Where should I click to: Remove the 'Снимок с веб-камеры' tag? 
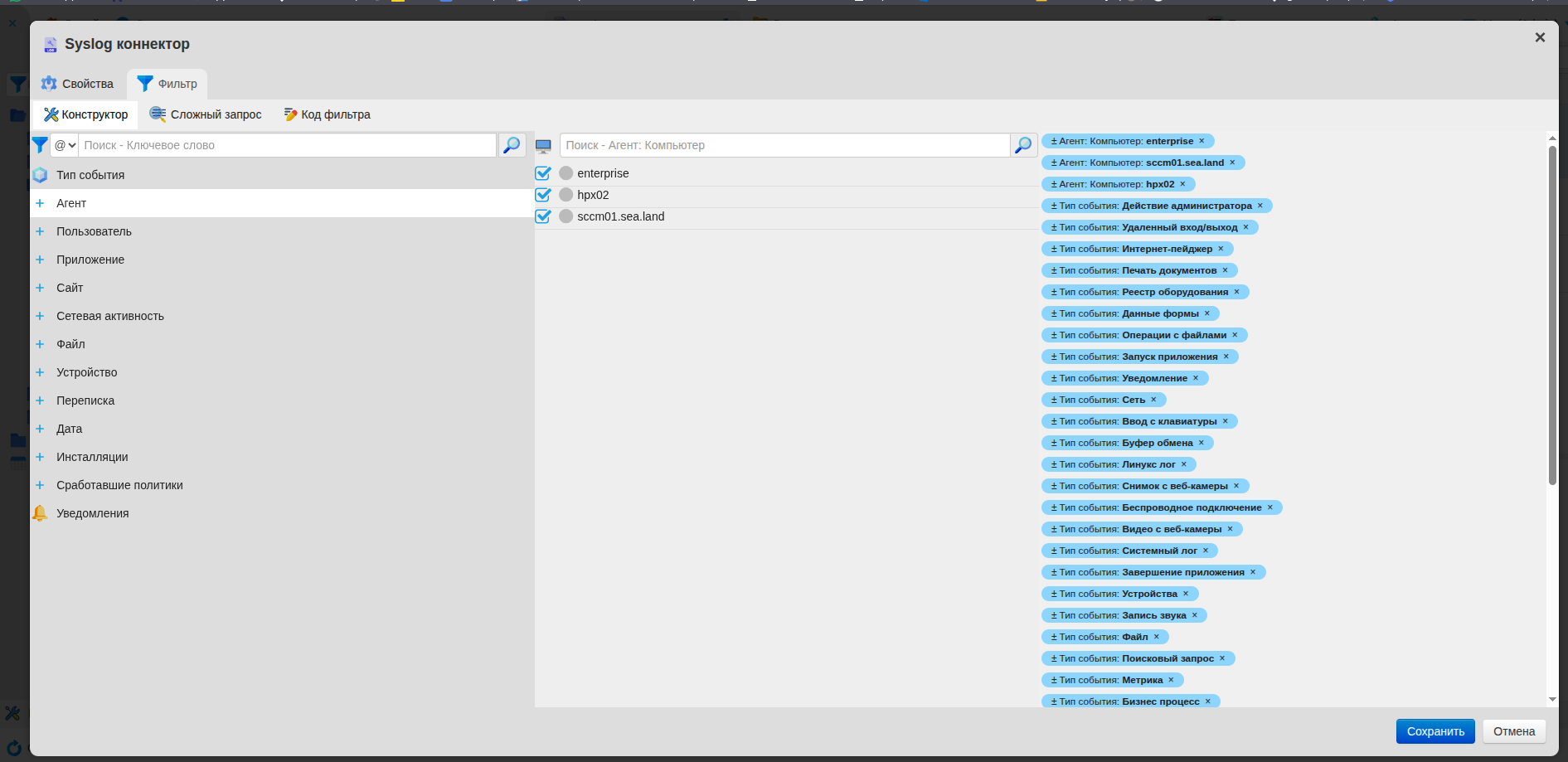[x=1236, y=486]
